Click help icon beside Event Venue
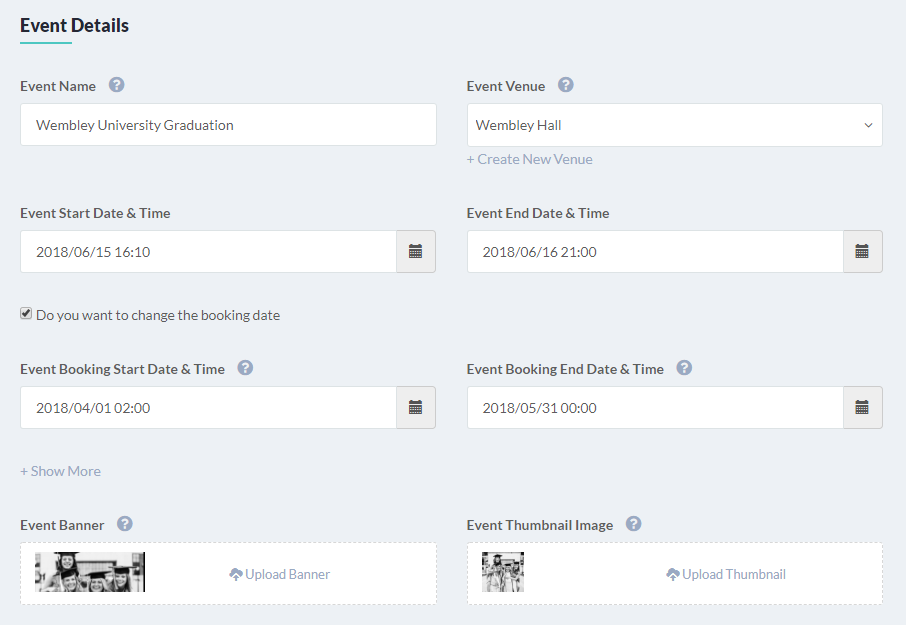The height and width of the screenshot is (625, 906). tap(566, 85)
